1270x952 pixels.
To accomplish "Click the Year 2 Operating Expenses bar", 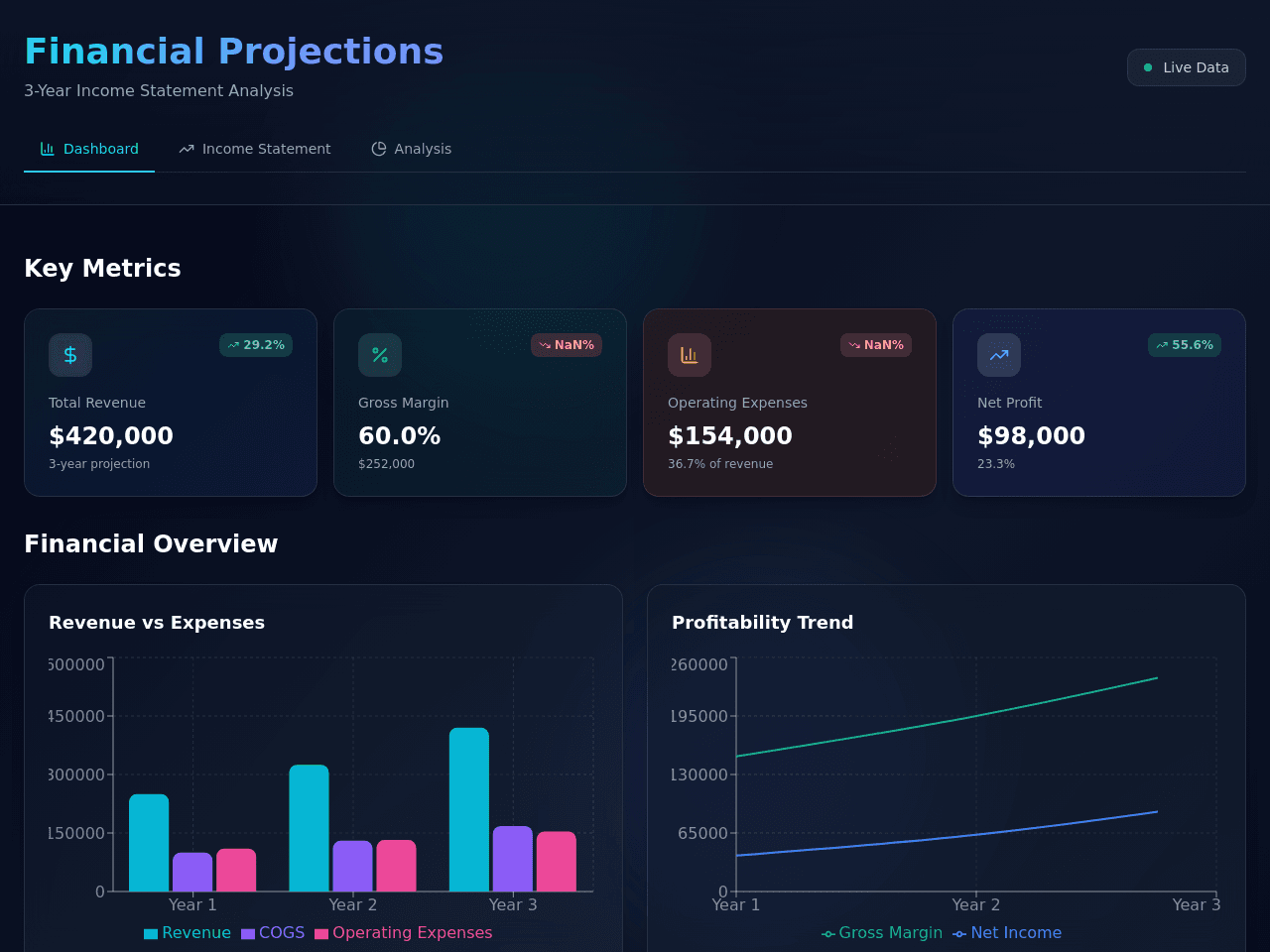I will click(396, 866).
